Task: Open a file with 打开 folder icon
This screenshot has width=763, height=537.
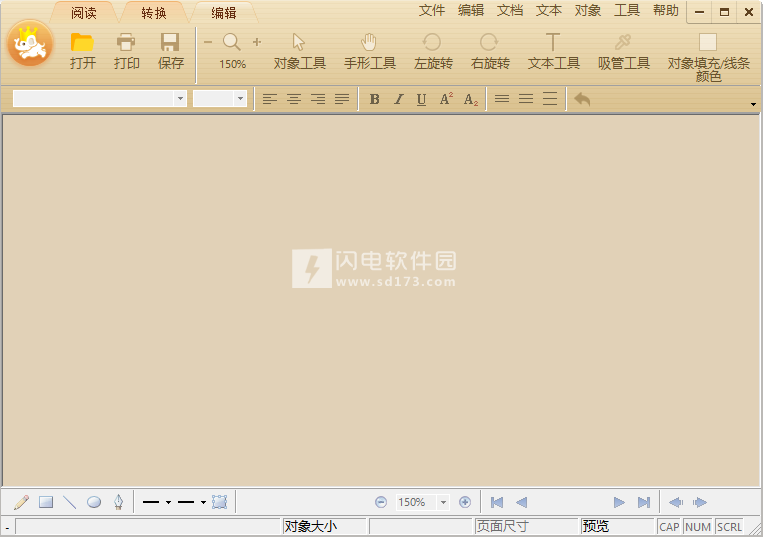Action: coord(82,51)
